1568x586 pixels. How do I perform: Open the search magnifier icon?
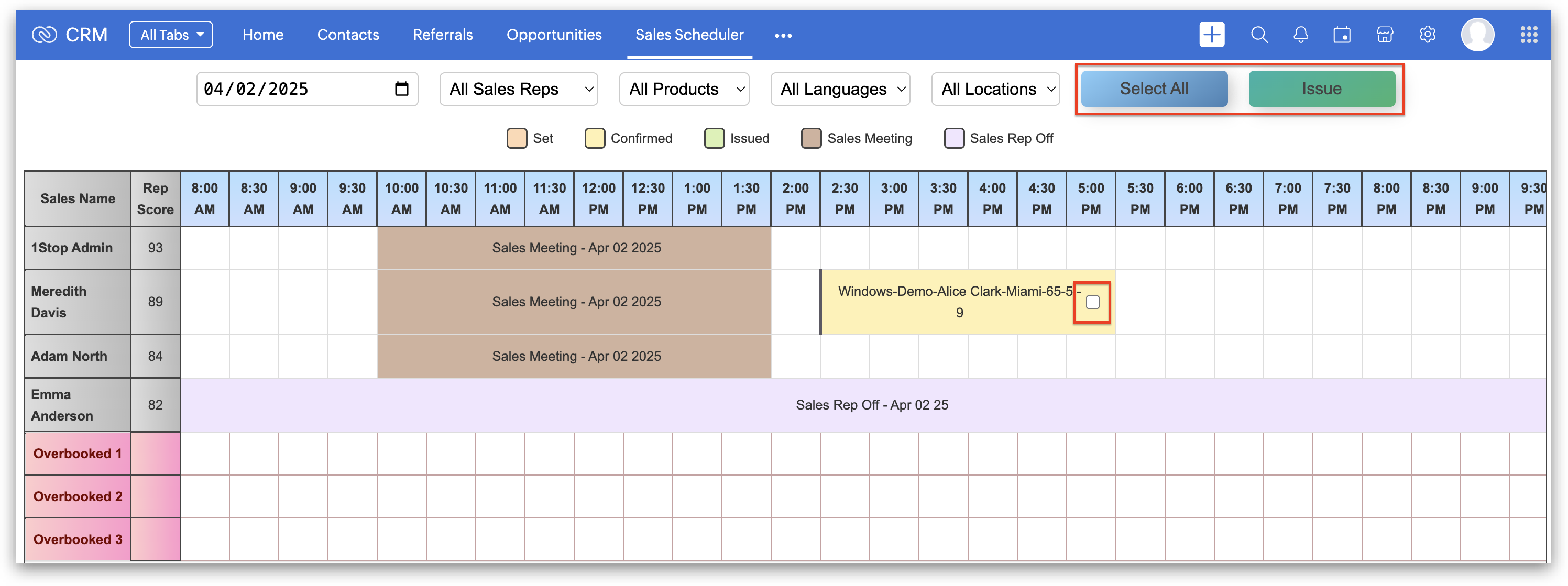(1259, 35)
